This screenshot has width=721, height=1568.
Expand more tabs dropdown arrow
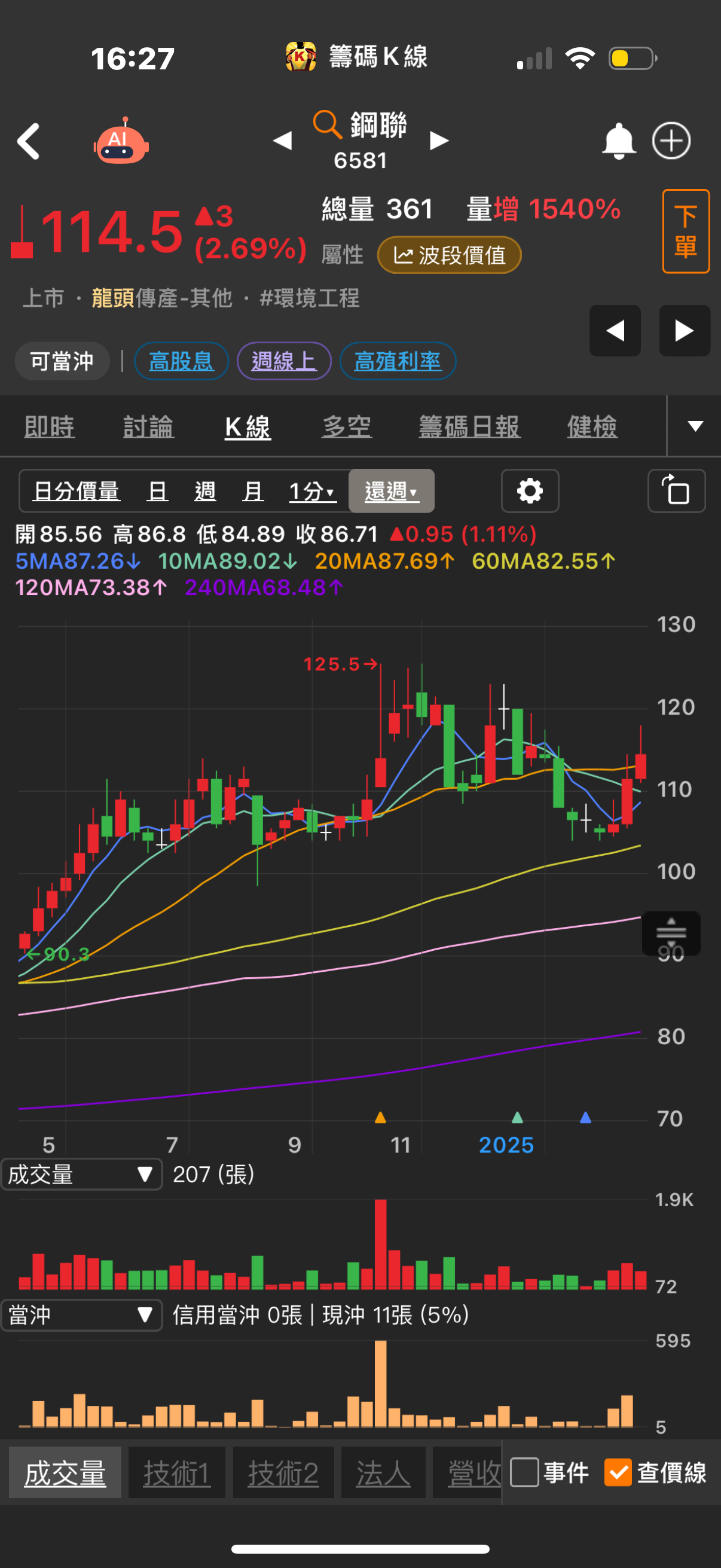click(x=695, y=426)
